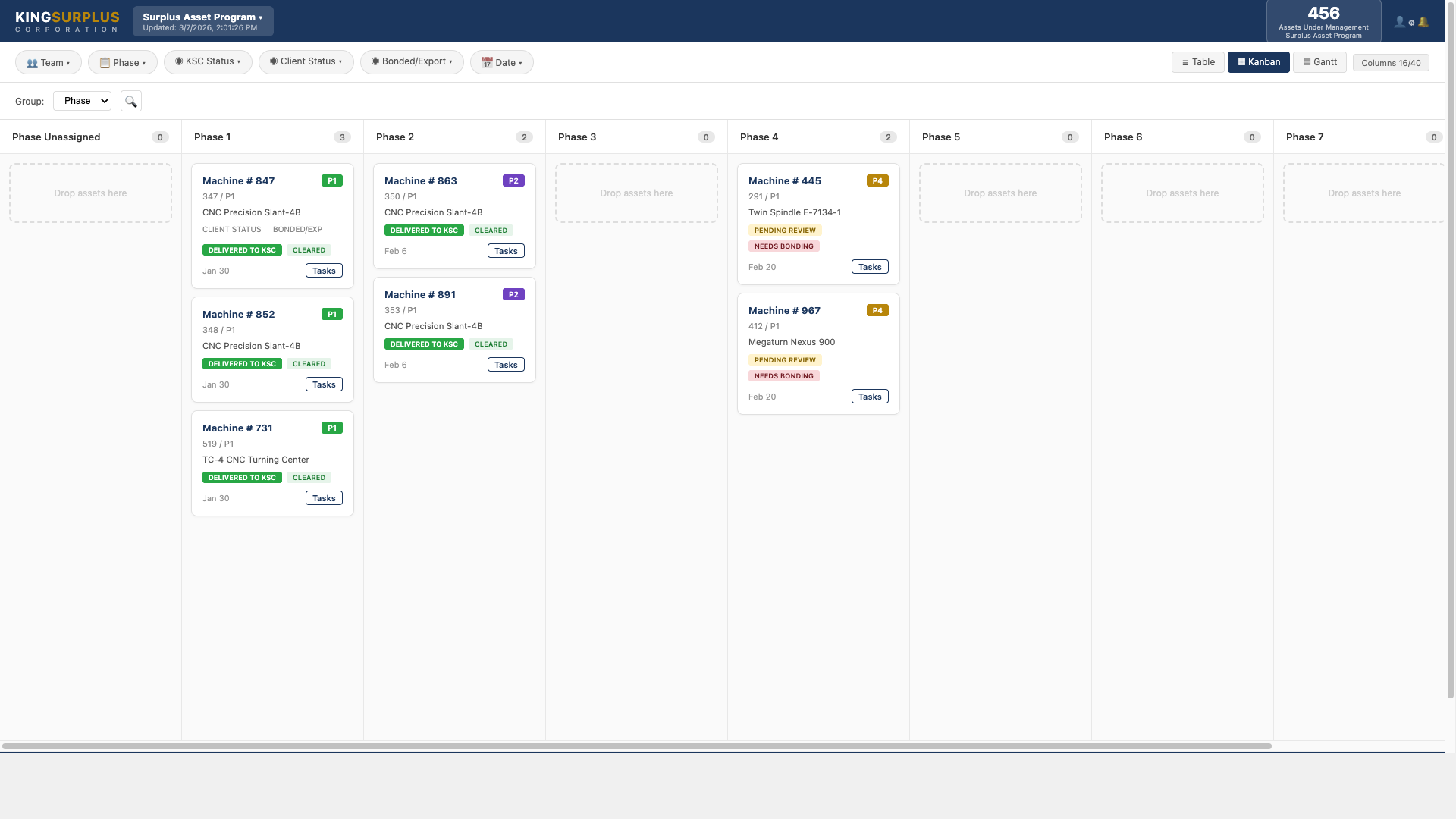Open the Machine # 731 card title
Screen dimensions: 1456x819
pyautogui.click(x=237, y=428)
